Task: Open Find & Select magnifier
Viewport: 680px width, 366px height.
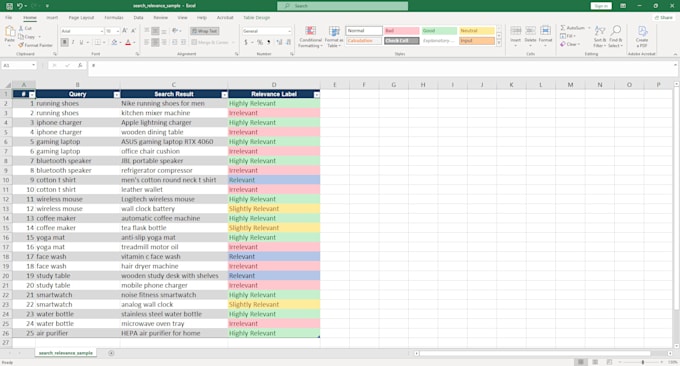Action: coord(615,36)
